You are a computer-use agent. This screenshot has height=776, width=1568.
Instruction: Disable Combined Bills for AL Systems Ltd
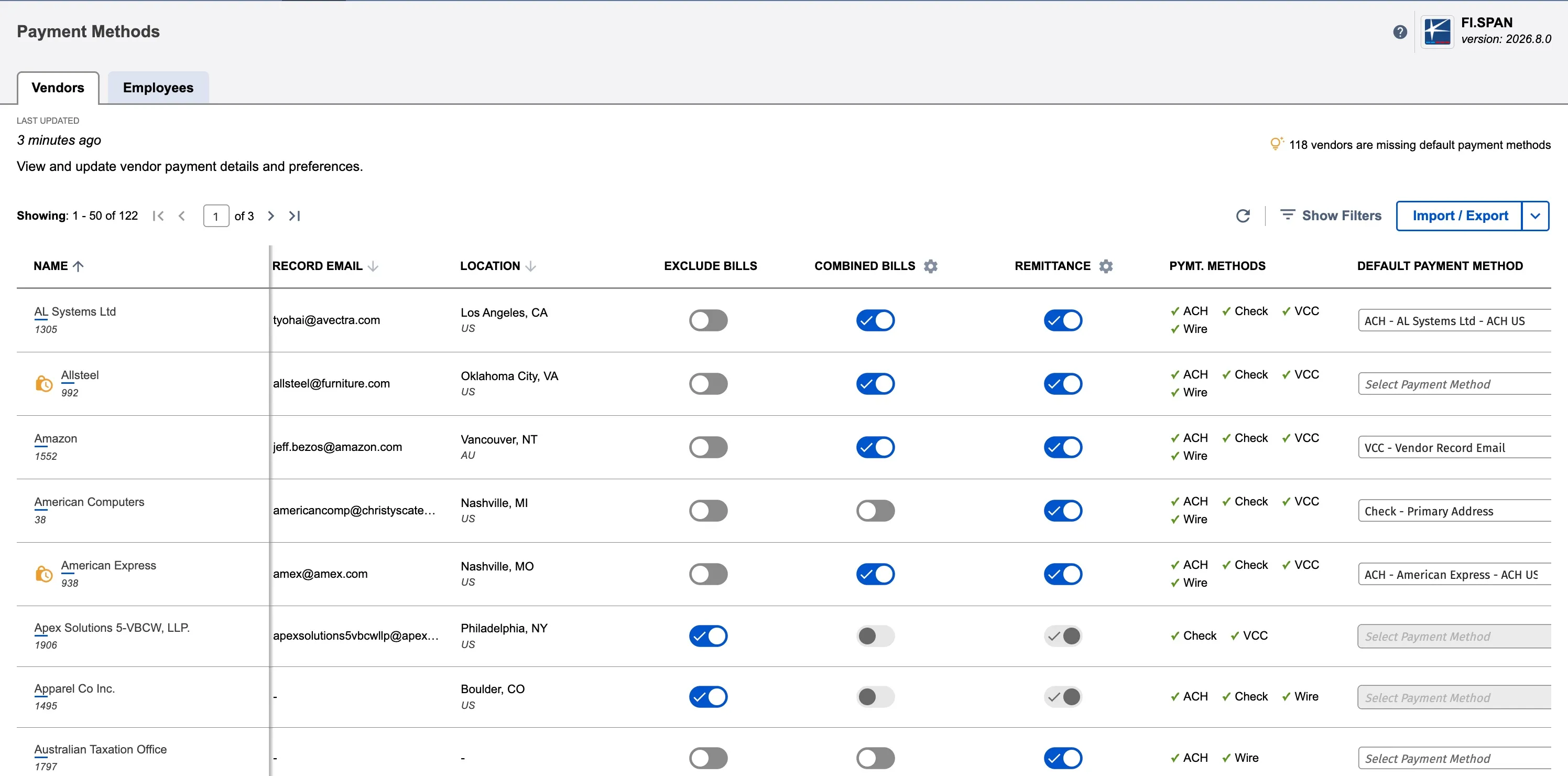point(875,320)
